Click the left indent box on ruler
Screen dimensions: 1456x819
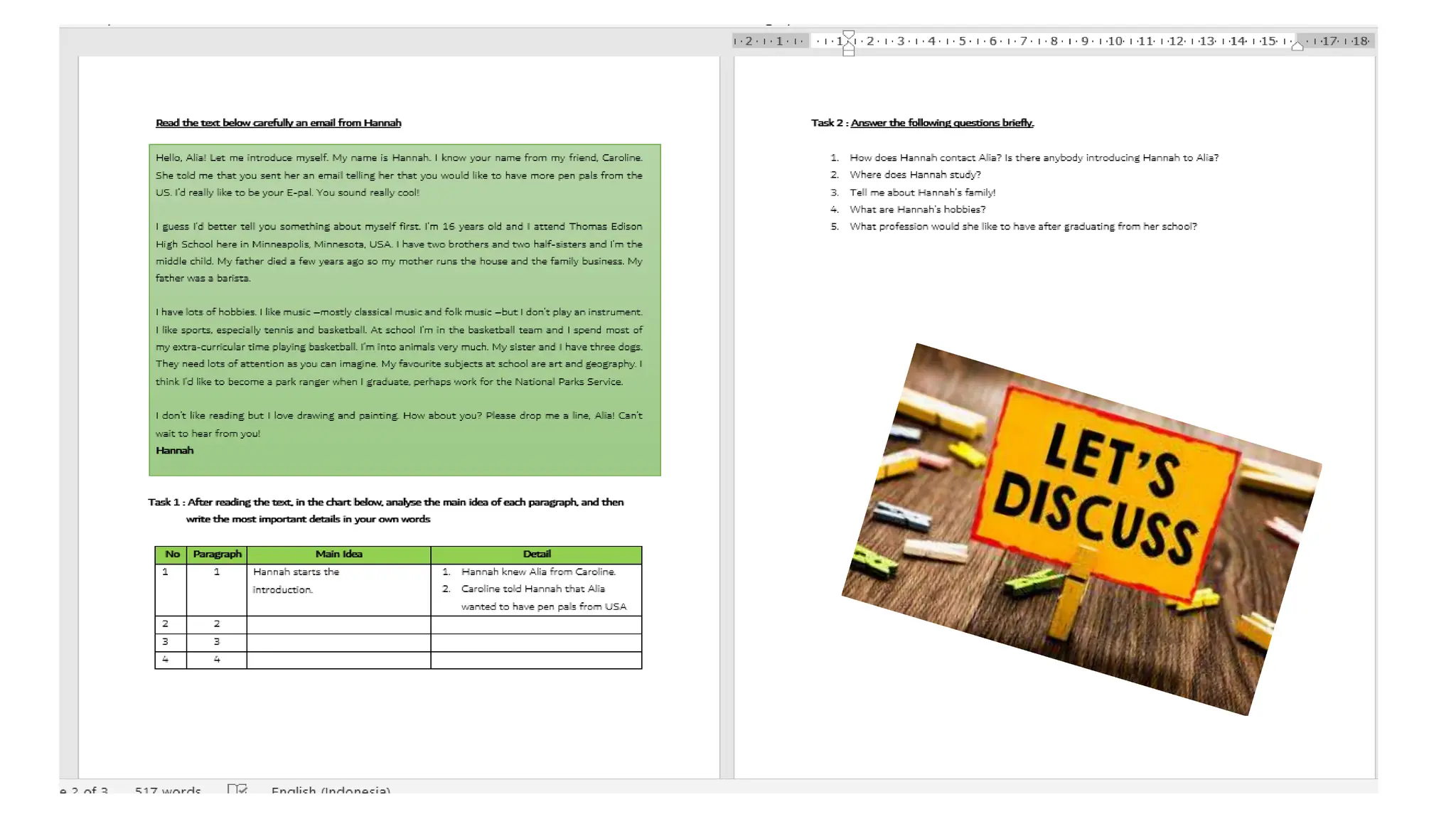click(848, 53)
